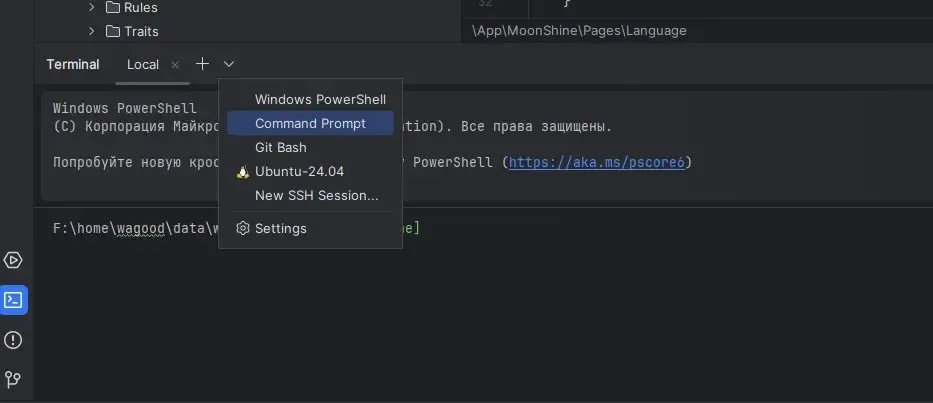The image size is (933, 403).
Task: Select the Traits folder in project tree
Action: pos(141,32)
